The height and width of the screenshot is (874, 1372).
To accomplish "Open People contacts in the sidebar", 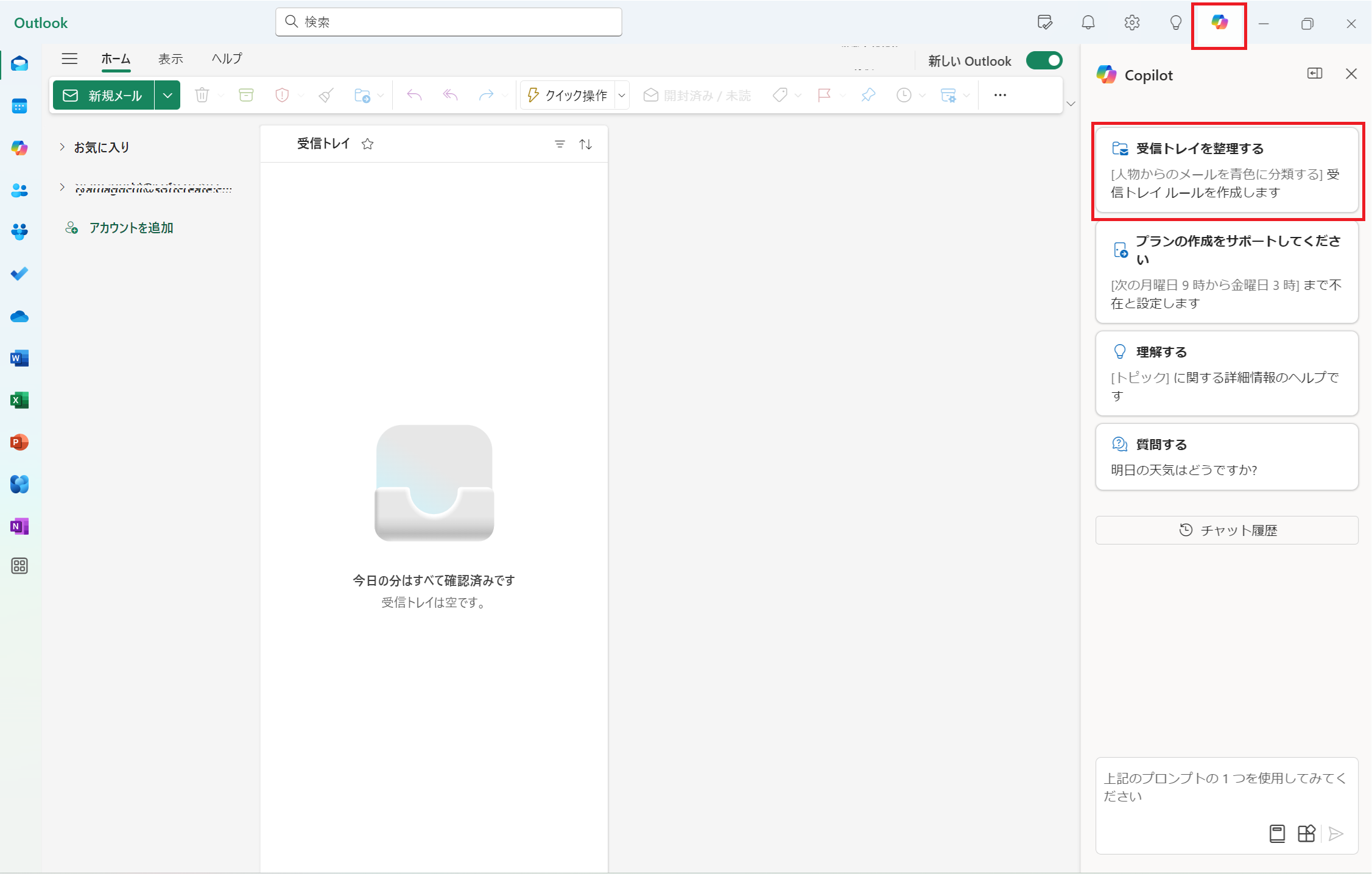I will [x=19, y=190].
